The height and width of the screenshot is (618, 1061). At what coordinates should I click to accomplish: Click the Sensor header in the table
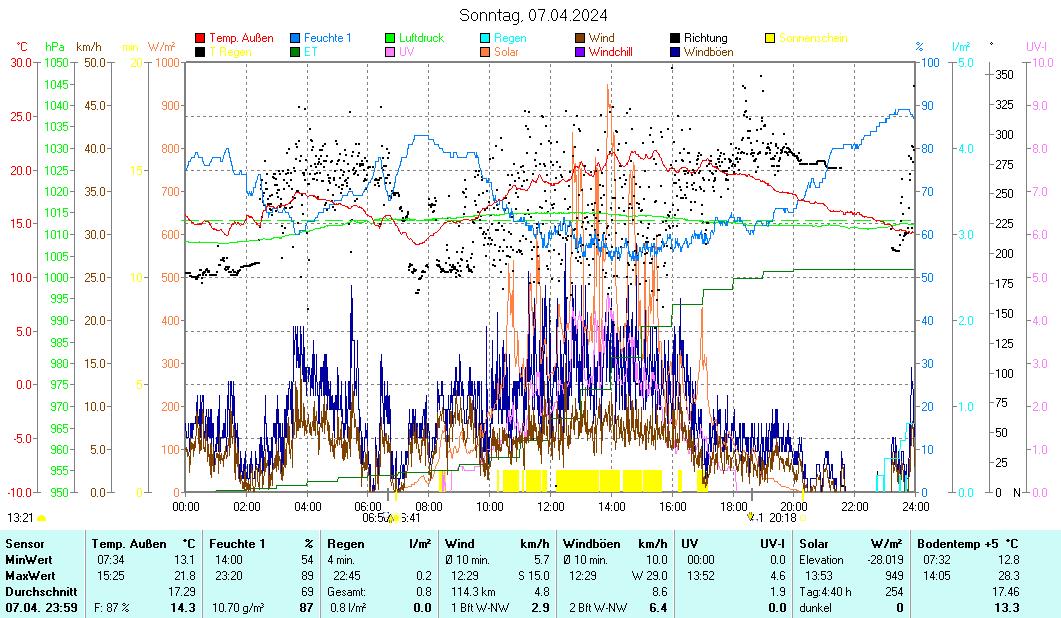(x=25, y=544)
